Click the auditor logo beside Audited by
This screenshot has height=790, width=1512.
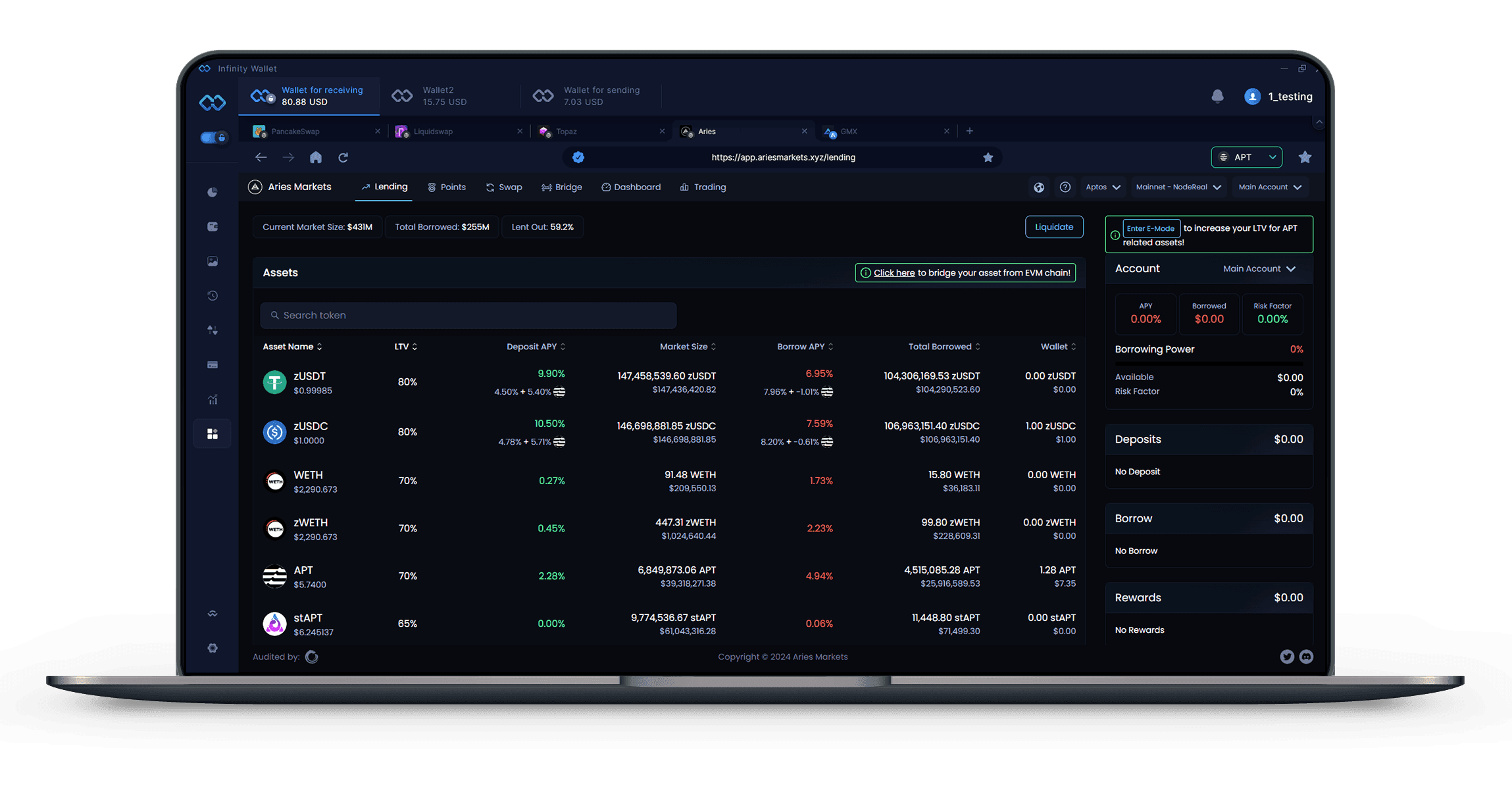tap(312, 656)
